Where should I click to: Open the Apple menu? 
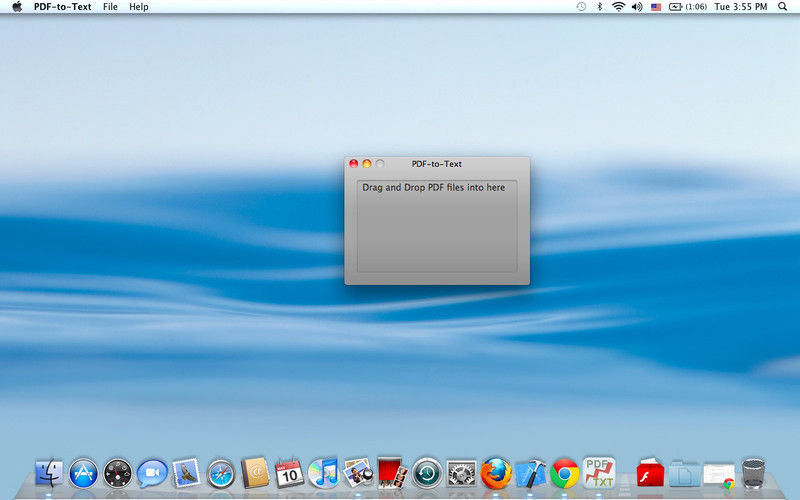coord(17,7)
